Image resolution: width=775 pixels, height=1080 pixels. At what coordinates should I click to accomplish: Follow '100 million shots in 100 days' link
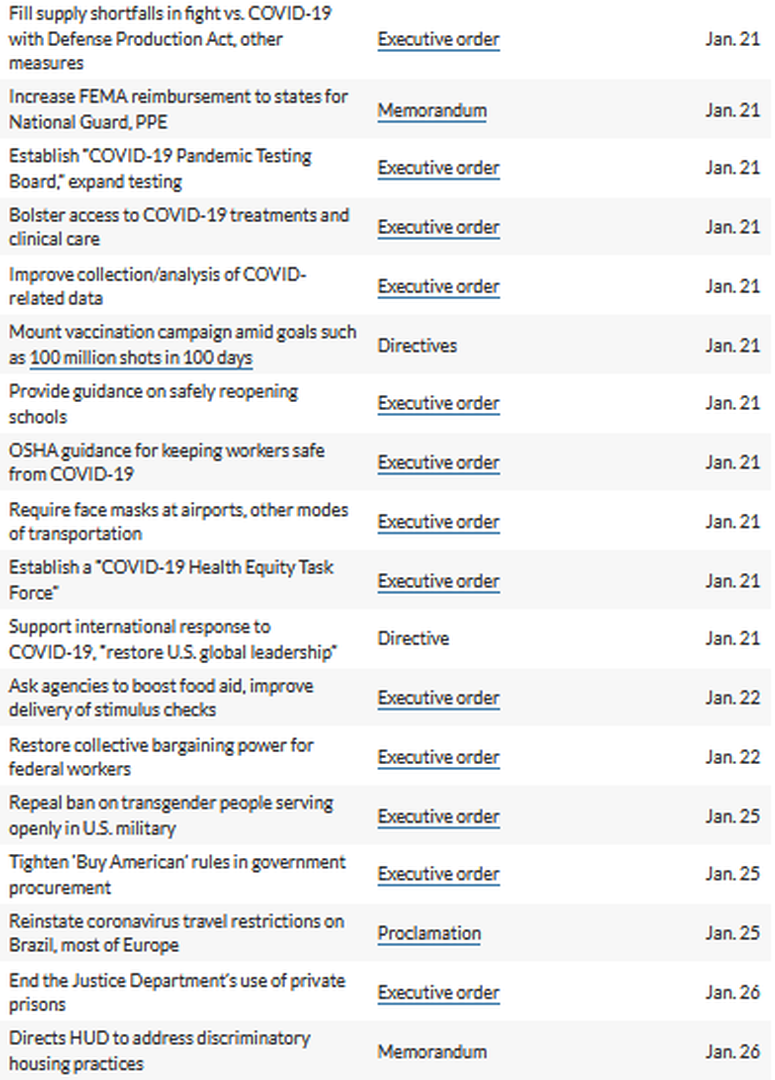coord(141,358)
